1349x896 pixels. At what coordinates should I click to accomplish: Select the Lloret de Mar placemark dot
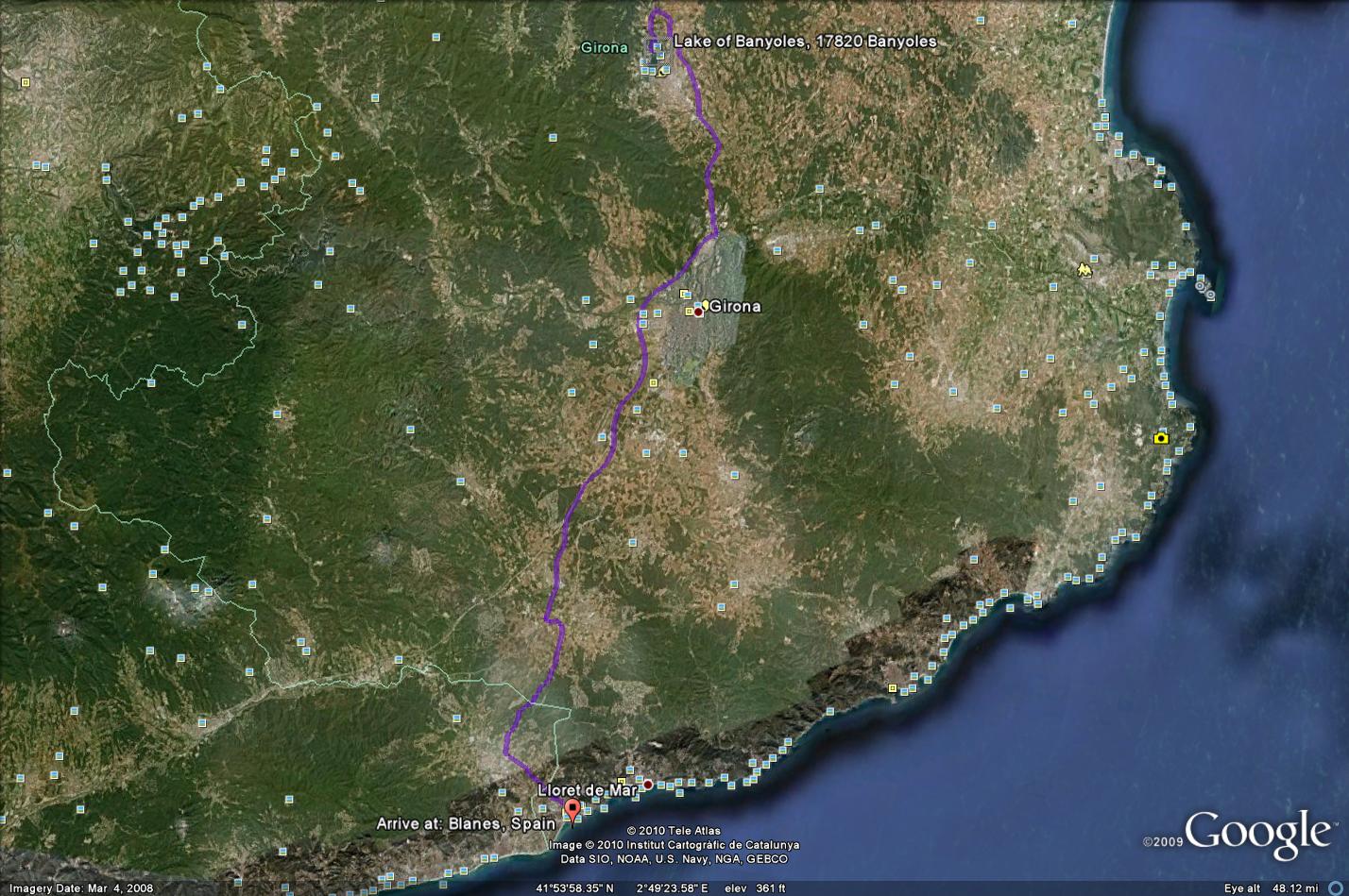tap(648, 783)
